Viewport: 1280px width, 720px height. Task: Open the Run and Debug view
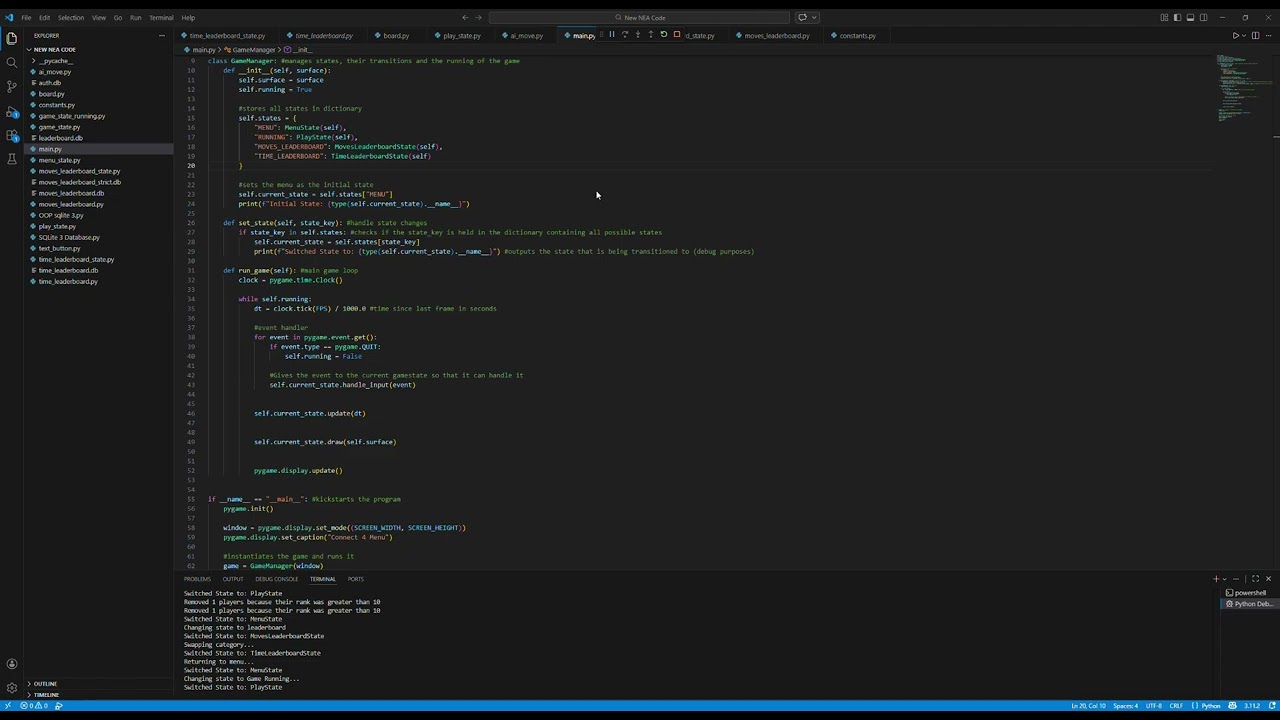coord(12,111)
